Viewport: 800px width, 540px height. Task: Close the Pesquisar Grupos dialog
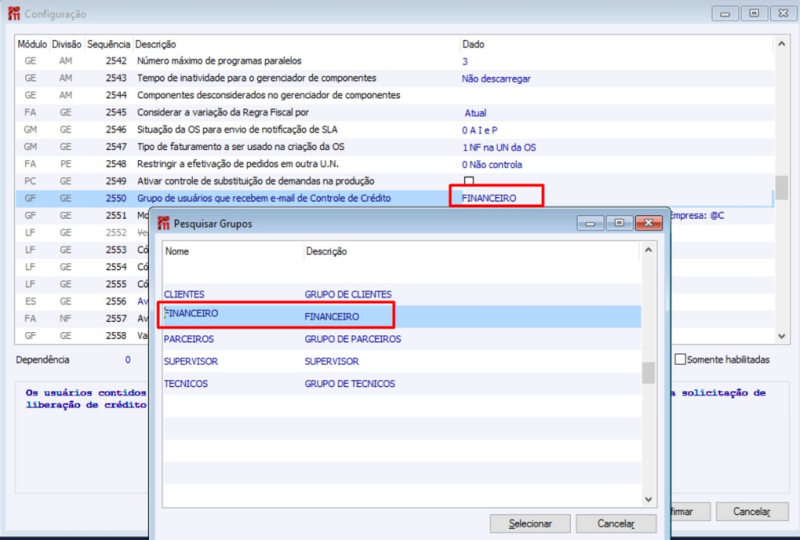coord(648,223)
